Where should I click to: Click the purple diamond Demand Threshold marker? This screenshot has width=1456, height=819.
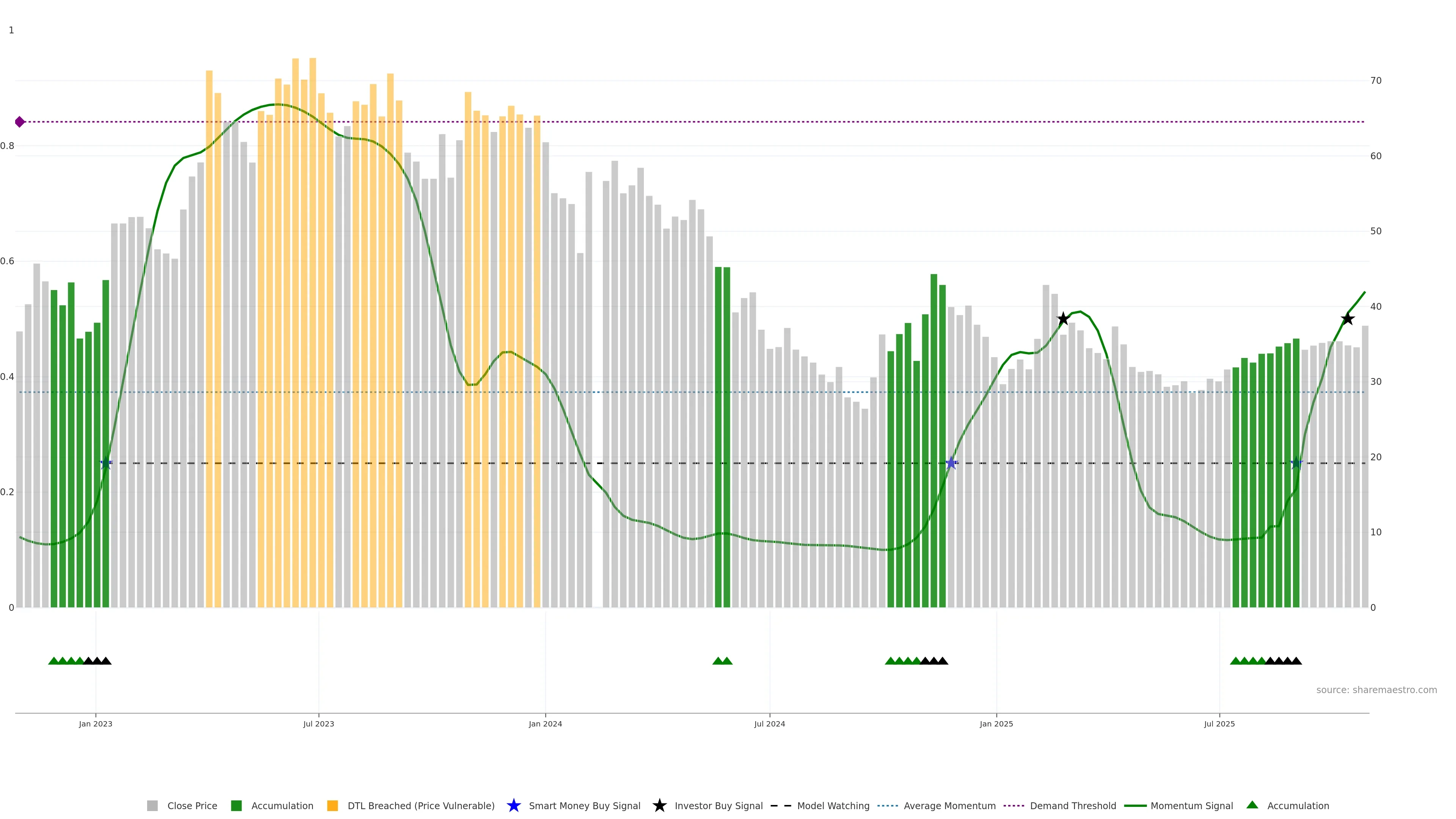[20, 121]
